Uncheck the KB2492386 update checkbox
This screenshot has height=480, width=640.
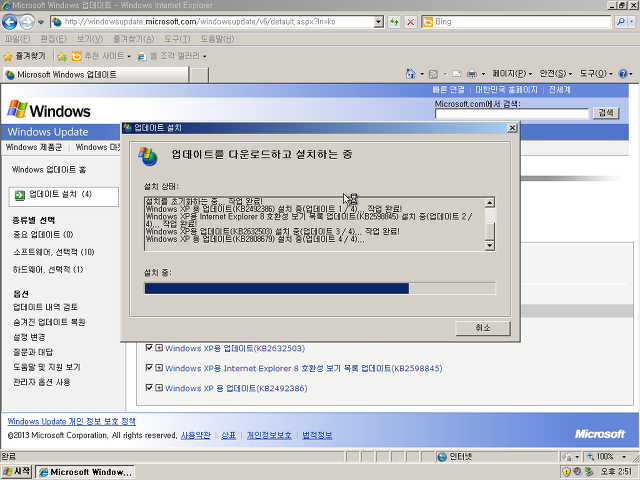[x=149, y=388]
